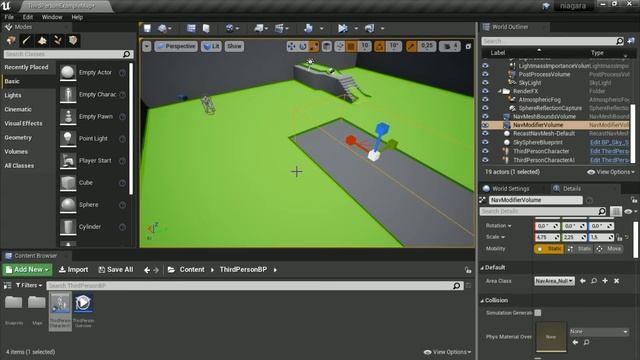Click the surface snapping icon in viewport
This screenshot has width=640, height=360.
pos(340,47)
